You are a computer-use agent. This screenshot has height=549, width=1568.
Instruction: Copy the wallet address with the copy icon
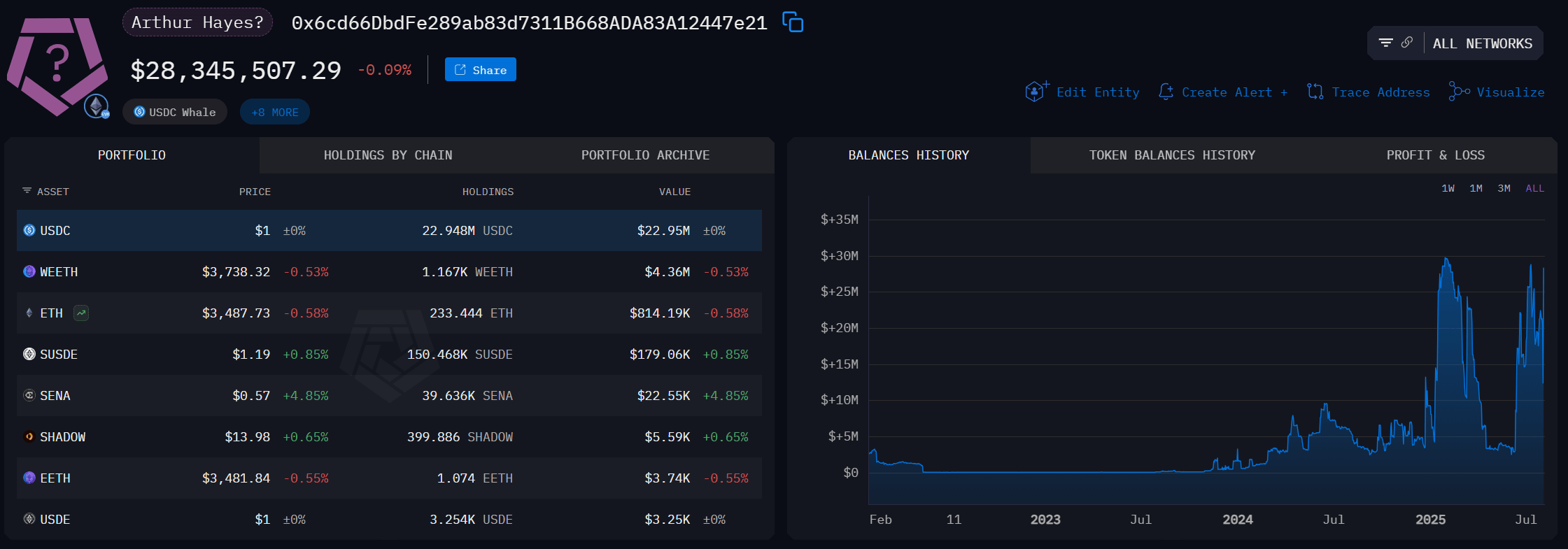coord(793,22)
